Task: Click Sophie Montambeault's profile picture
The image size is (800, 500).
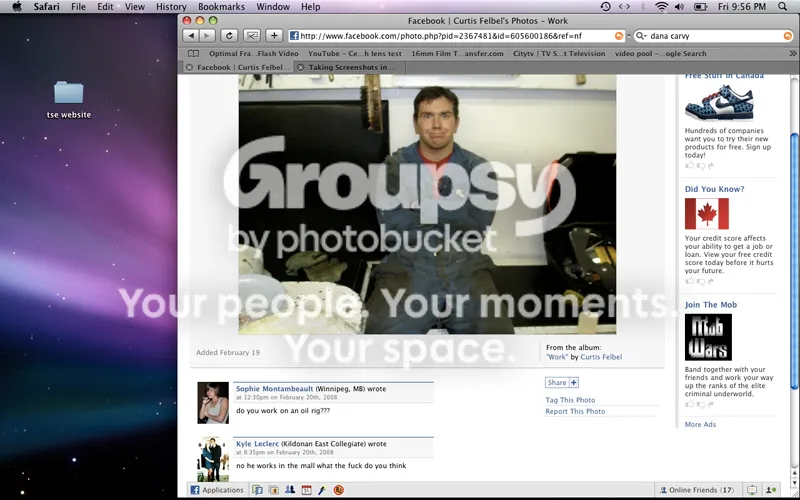Action: click(213, 403)
